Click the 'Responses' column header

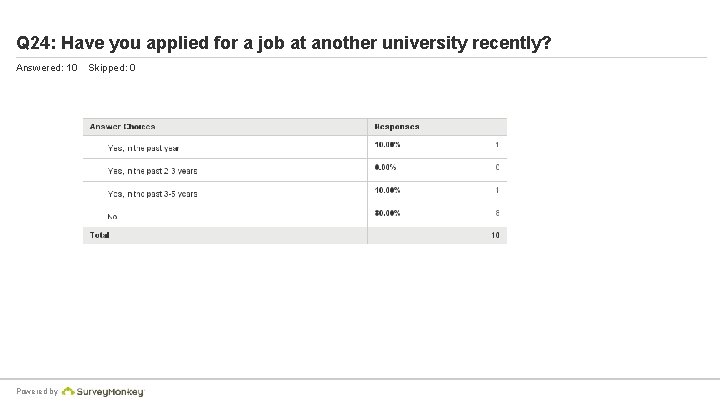click(397, 127)
